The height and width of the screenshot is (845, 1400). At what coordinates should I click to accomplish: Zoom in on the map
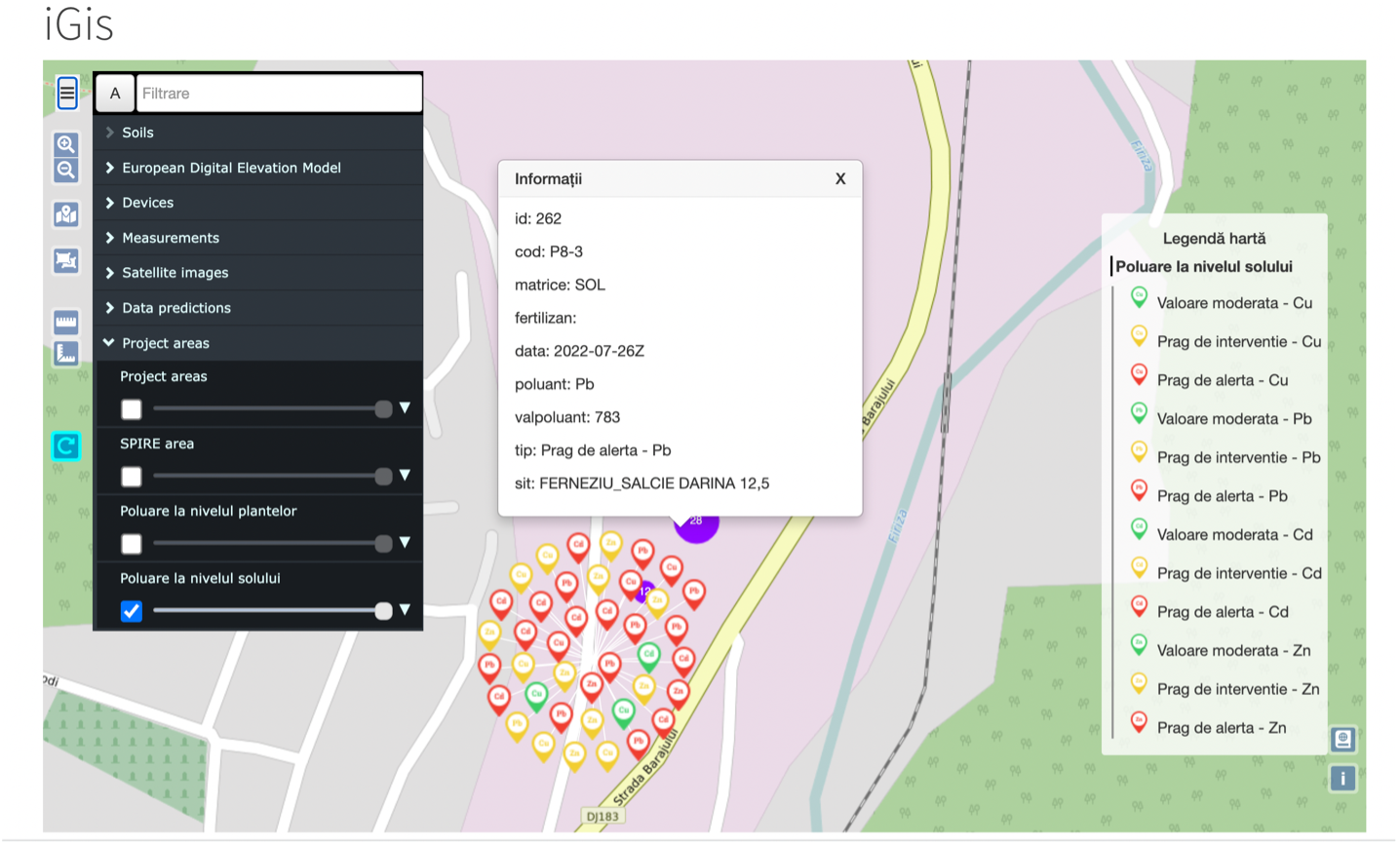pos(65,144)
